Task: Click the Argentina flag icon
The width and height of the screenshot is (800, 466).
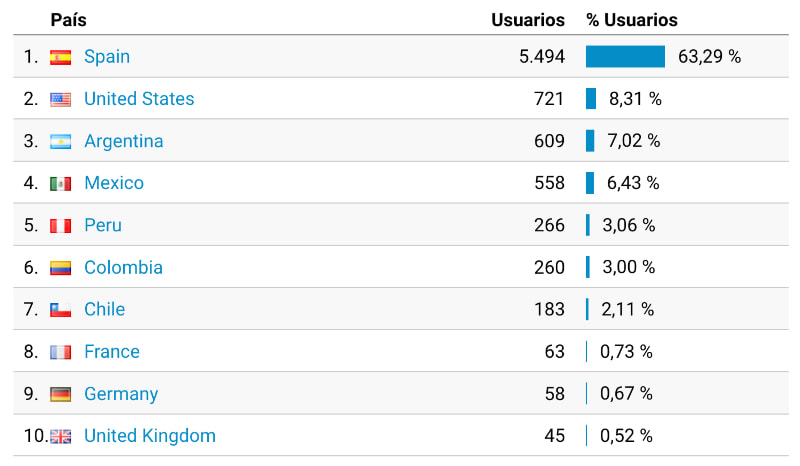Action: point(60,142)
